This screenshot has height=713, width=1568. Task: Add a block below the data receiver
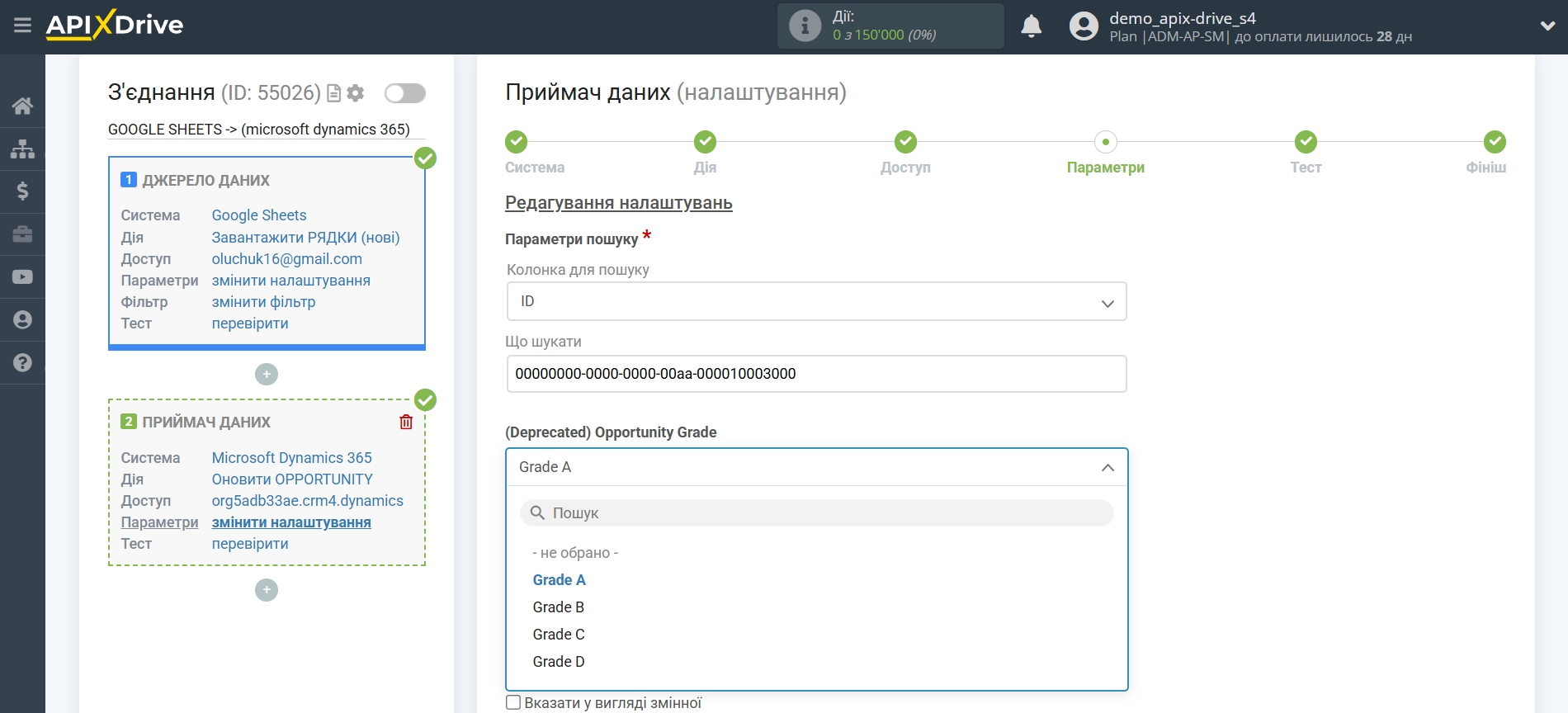[x=267, y=590]
